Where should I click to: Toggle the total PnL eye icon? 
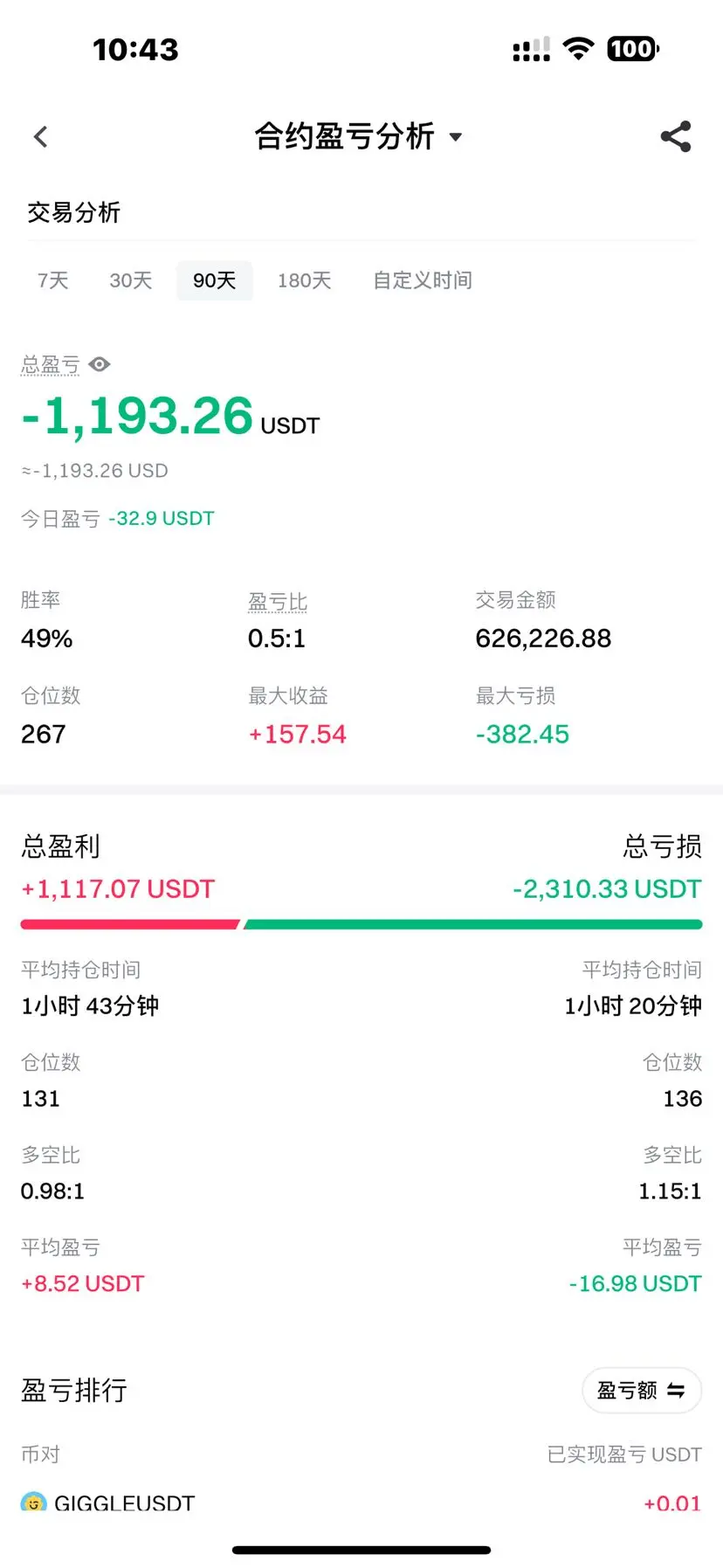[100, 364]
